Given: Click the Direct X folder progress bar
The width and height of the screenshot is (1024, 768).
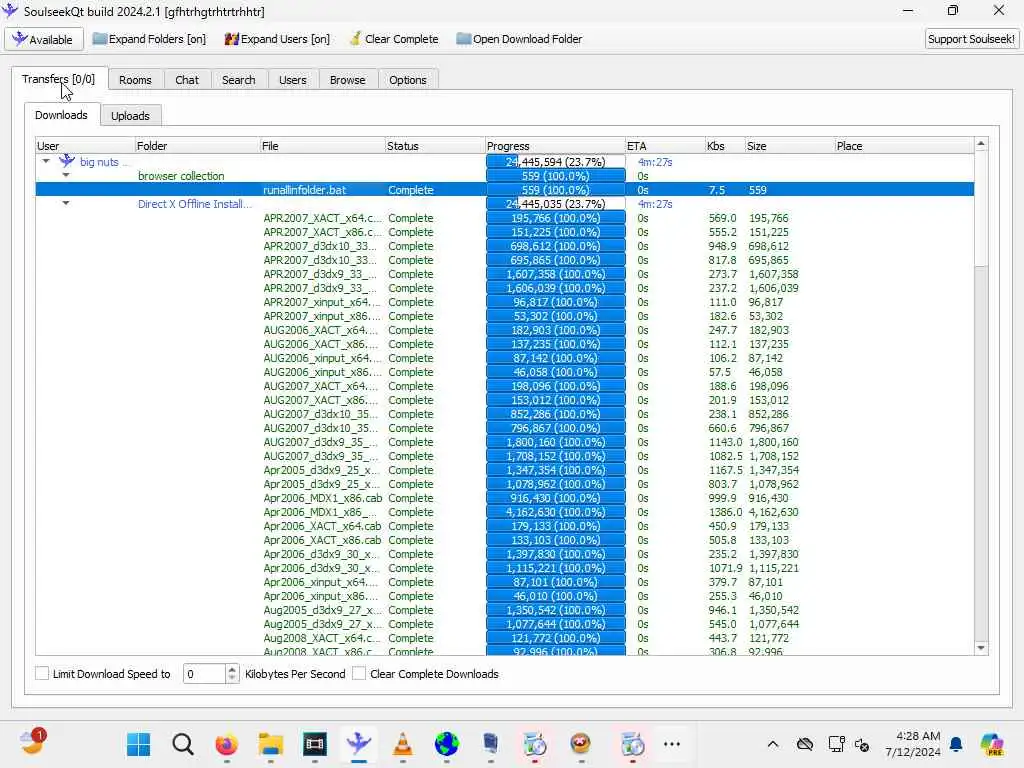Looking at the screenshot, I should pyautogui.click(x=556, y=203).
